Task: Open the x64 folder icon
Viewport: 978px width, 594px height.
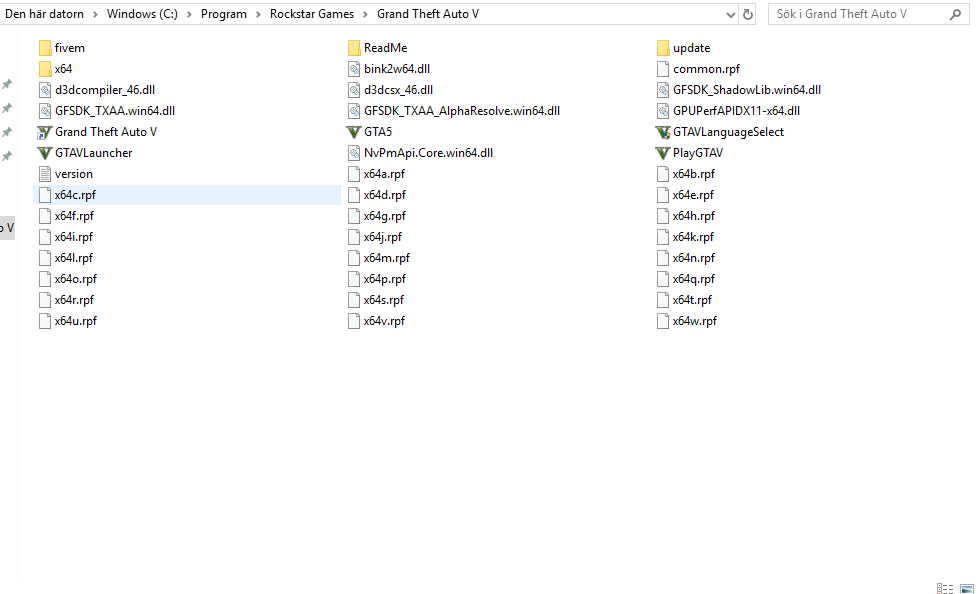Action: pos(45,69)
